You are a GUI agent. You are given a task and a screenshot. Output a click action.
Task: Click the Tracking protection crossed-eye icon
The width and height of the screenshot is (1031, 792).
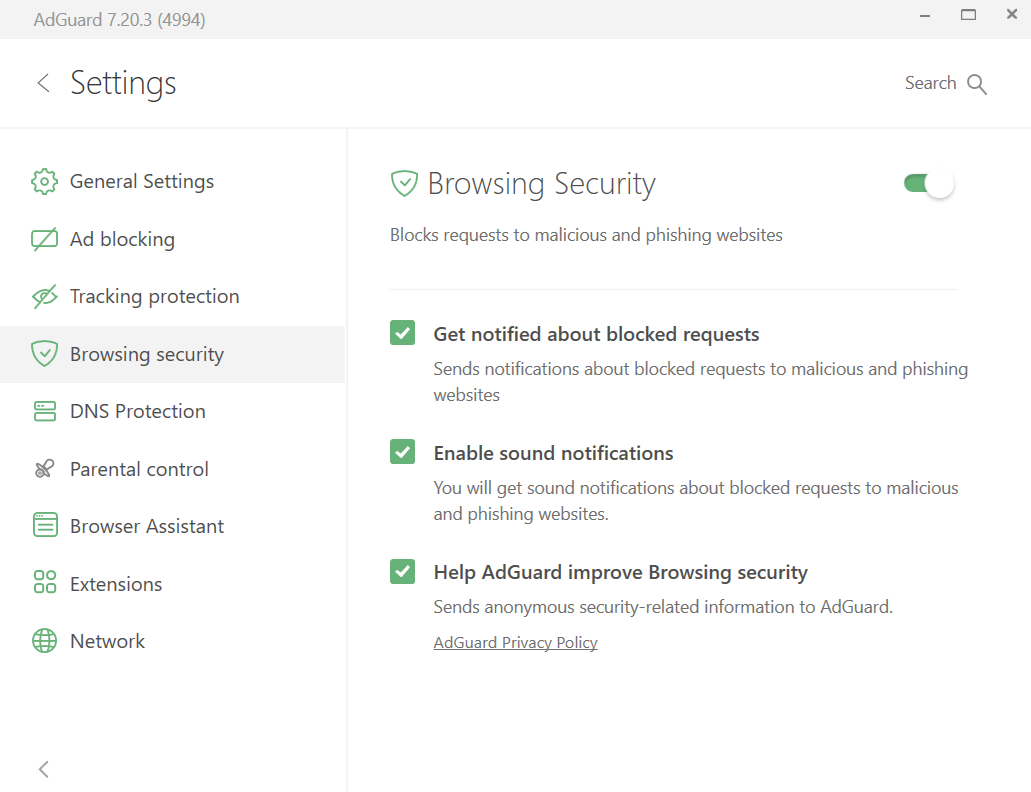[44, 296]
